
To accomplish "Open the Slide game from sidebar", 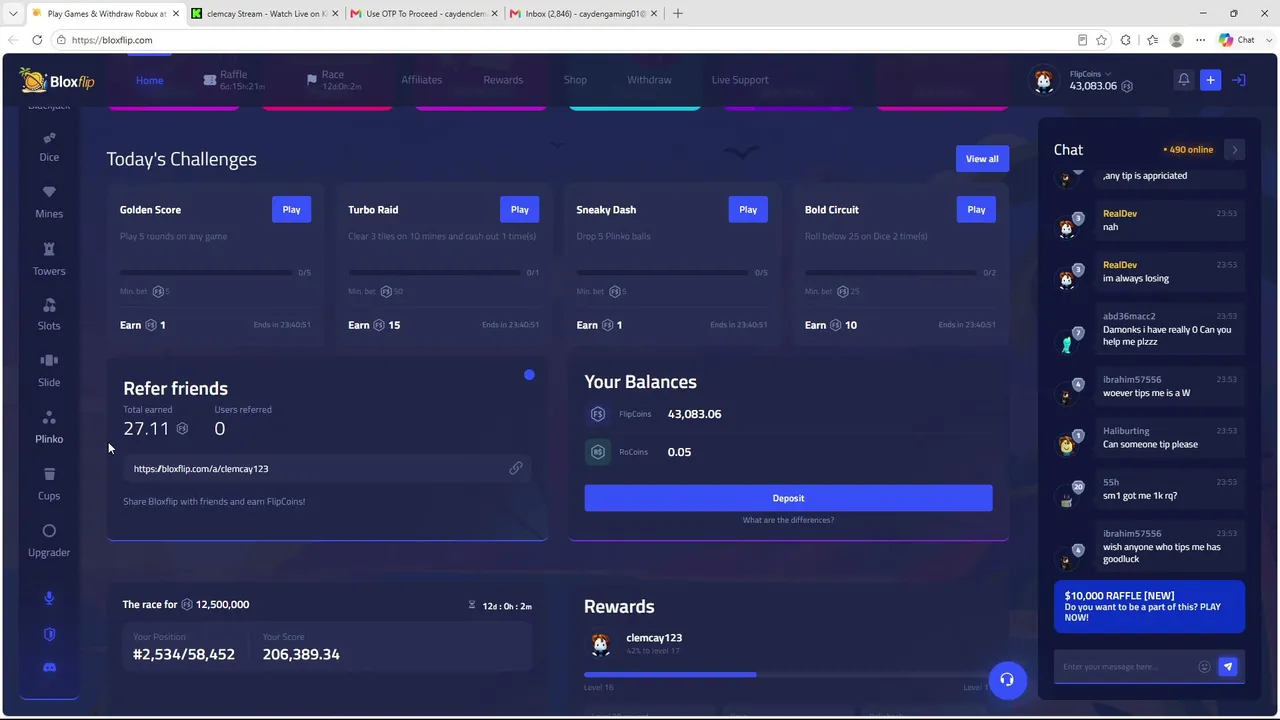I will tap(49, 370).
